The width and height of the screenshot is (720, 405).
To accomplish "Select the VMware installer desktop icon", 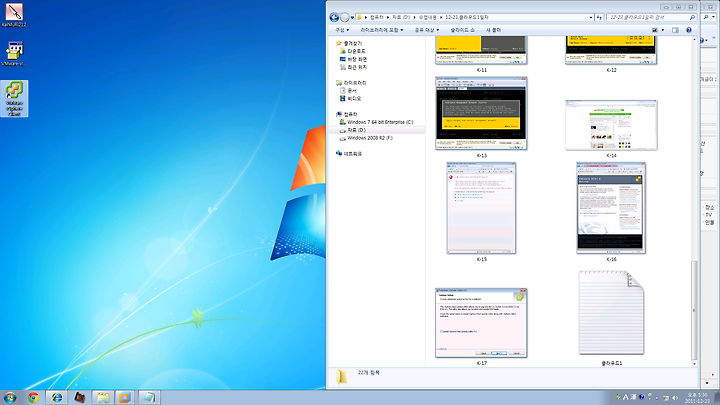I will [14, 53].
